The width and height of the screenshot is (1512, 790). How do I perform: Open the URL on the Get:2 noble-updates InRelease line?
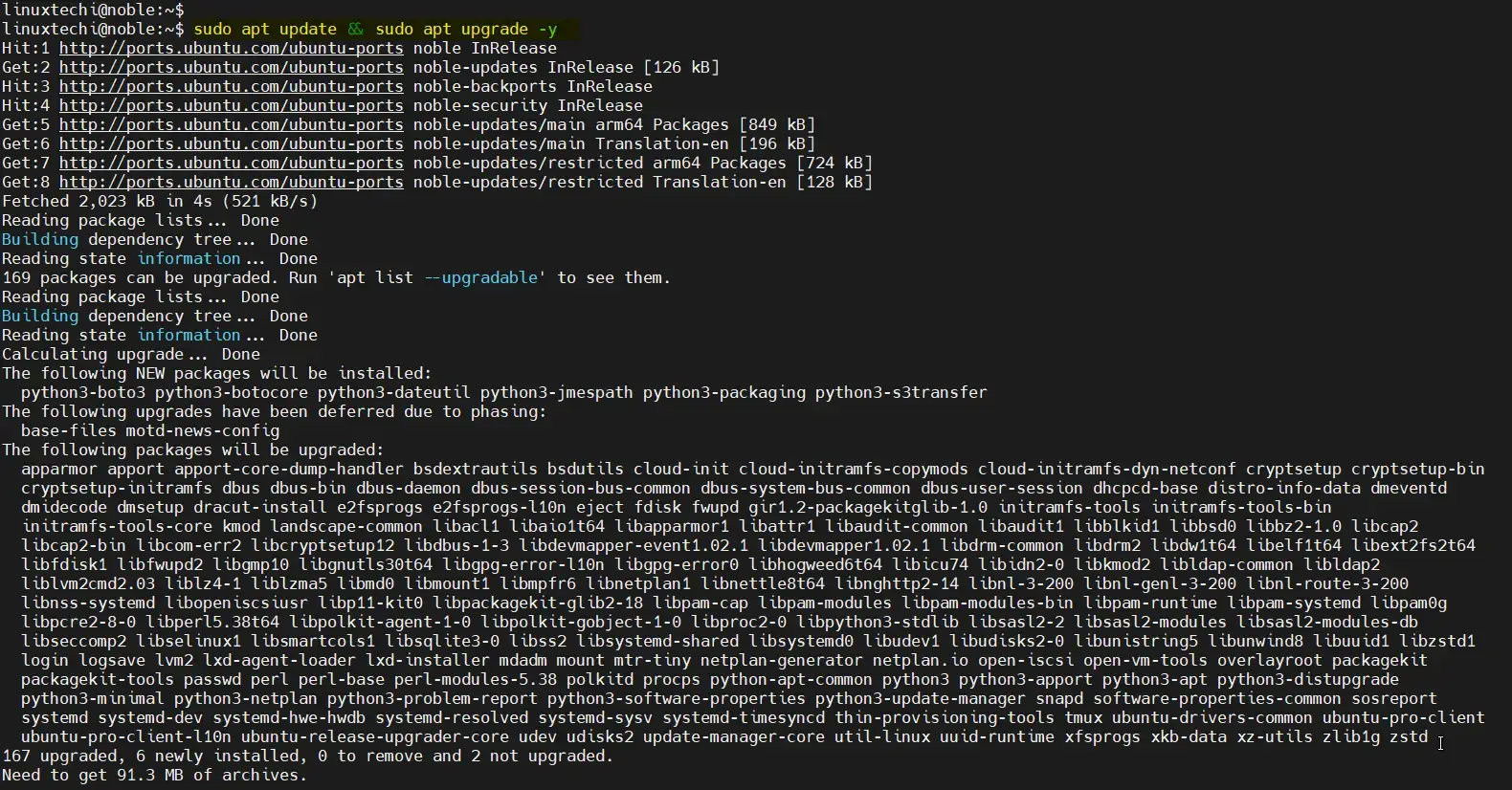tap(231, 67)
